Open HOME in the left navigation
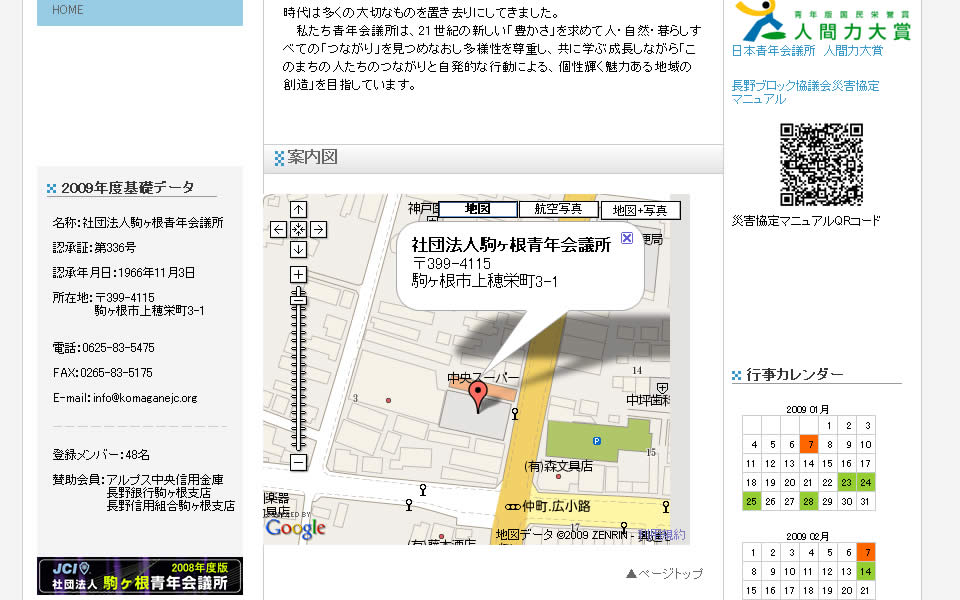The height and width of the screenshot is (600, 960). point(68,10)
